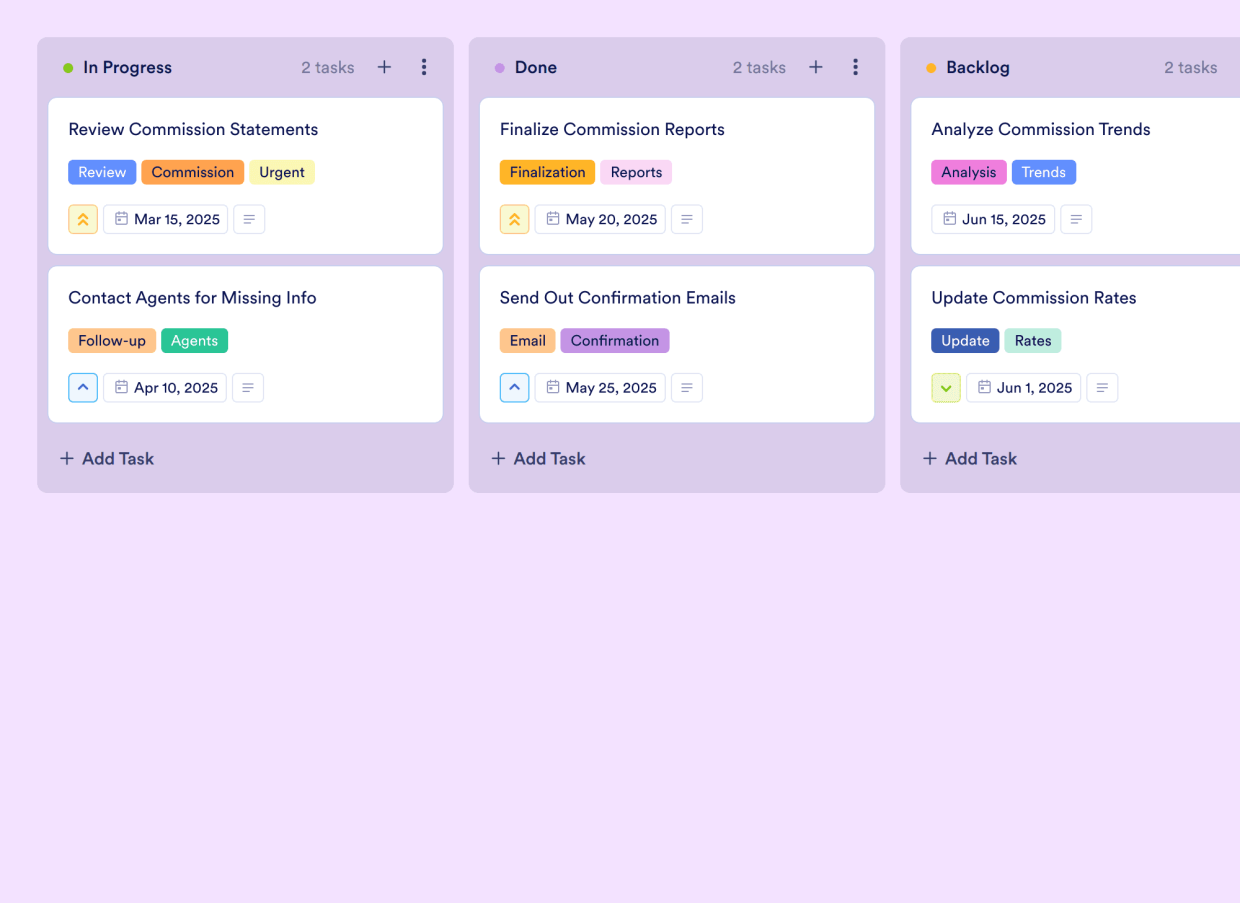This screenshot has width=1240, height=903.
Task: Click the low-priority chevron on Update Commission Rates
Action: (x=946, y=387)
